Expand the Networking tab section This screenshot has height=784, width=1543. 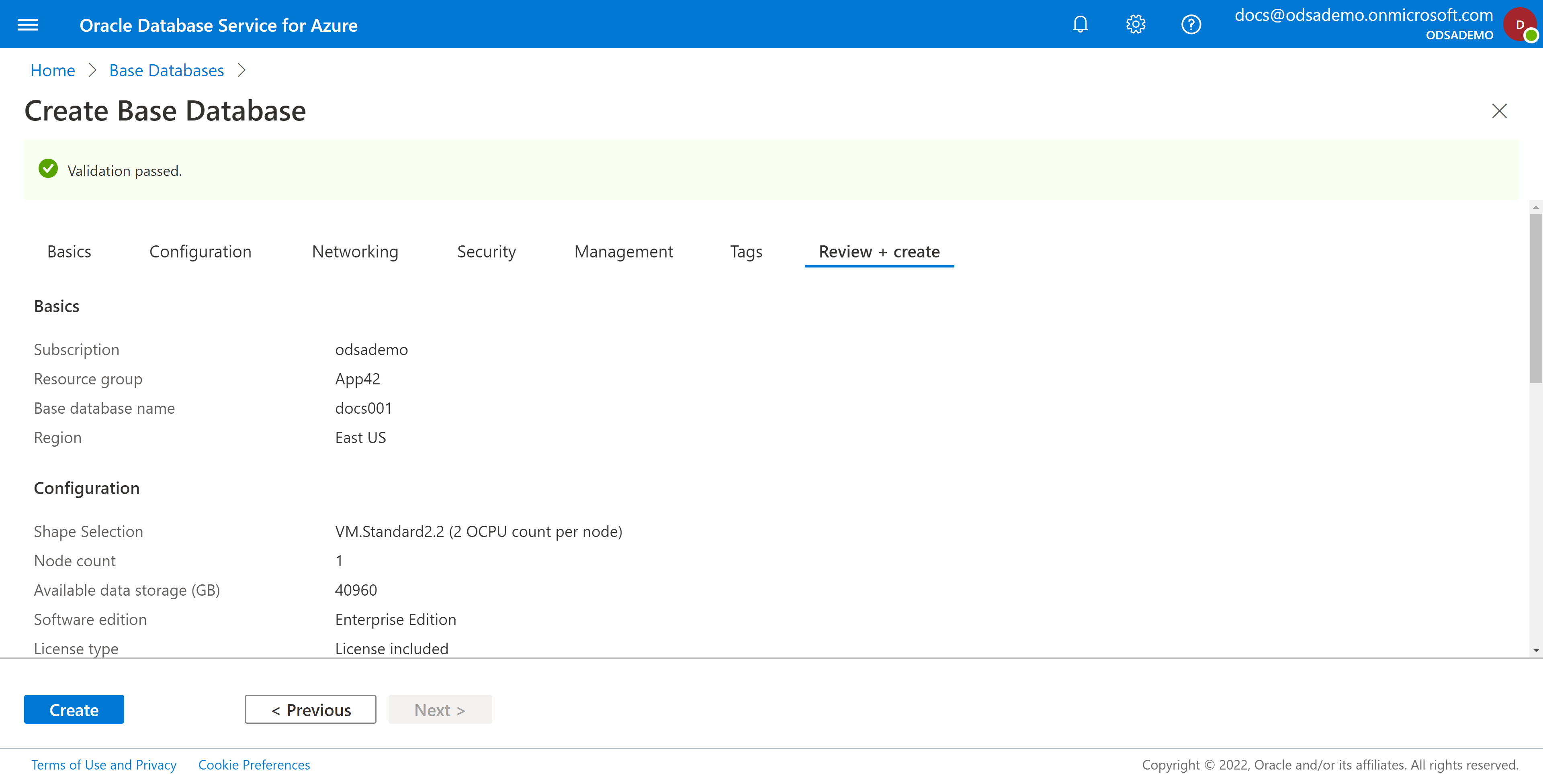(x=355, y=251)
